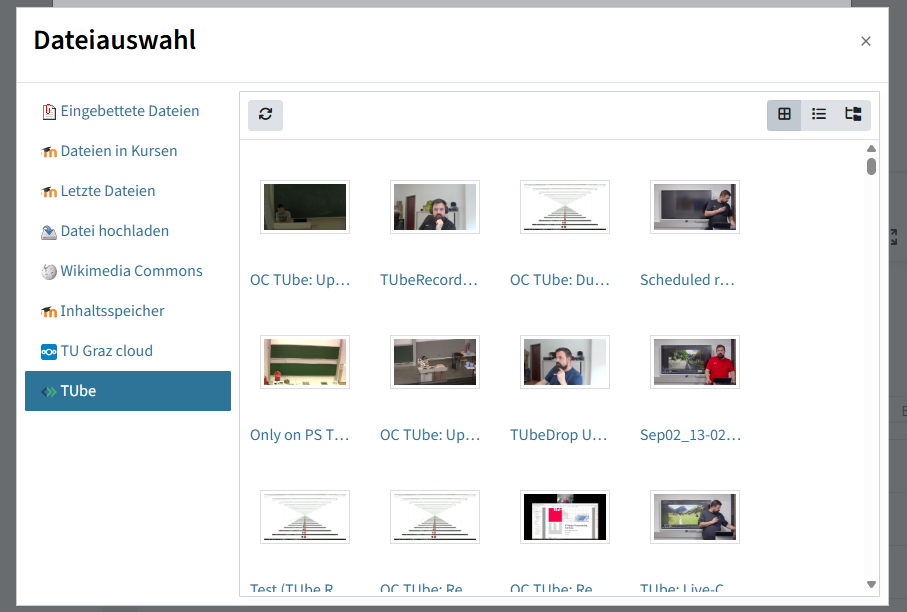The width and height of the screenshot is (907, 612).
Task: Select the 'TUbe: Live-C…' video thumbnail
Action: [x=695, y=517]
